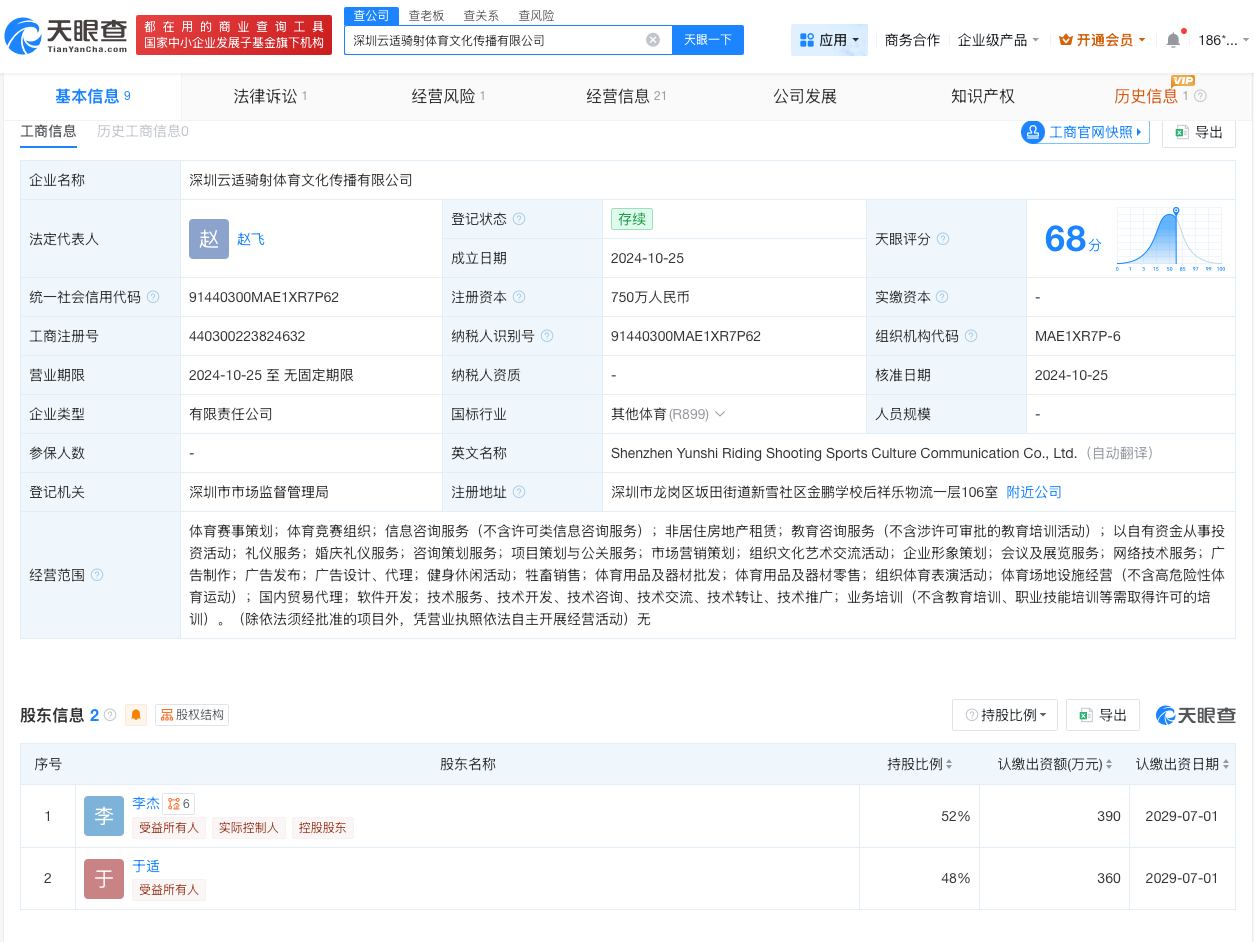
Task: Click the 股权结构 chart icon beside 股东信息
Action: click(x=167, y=715)
